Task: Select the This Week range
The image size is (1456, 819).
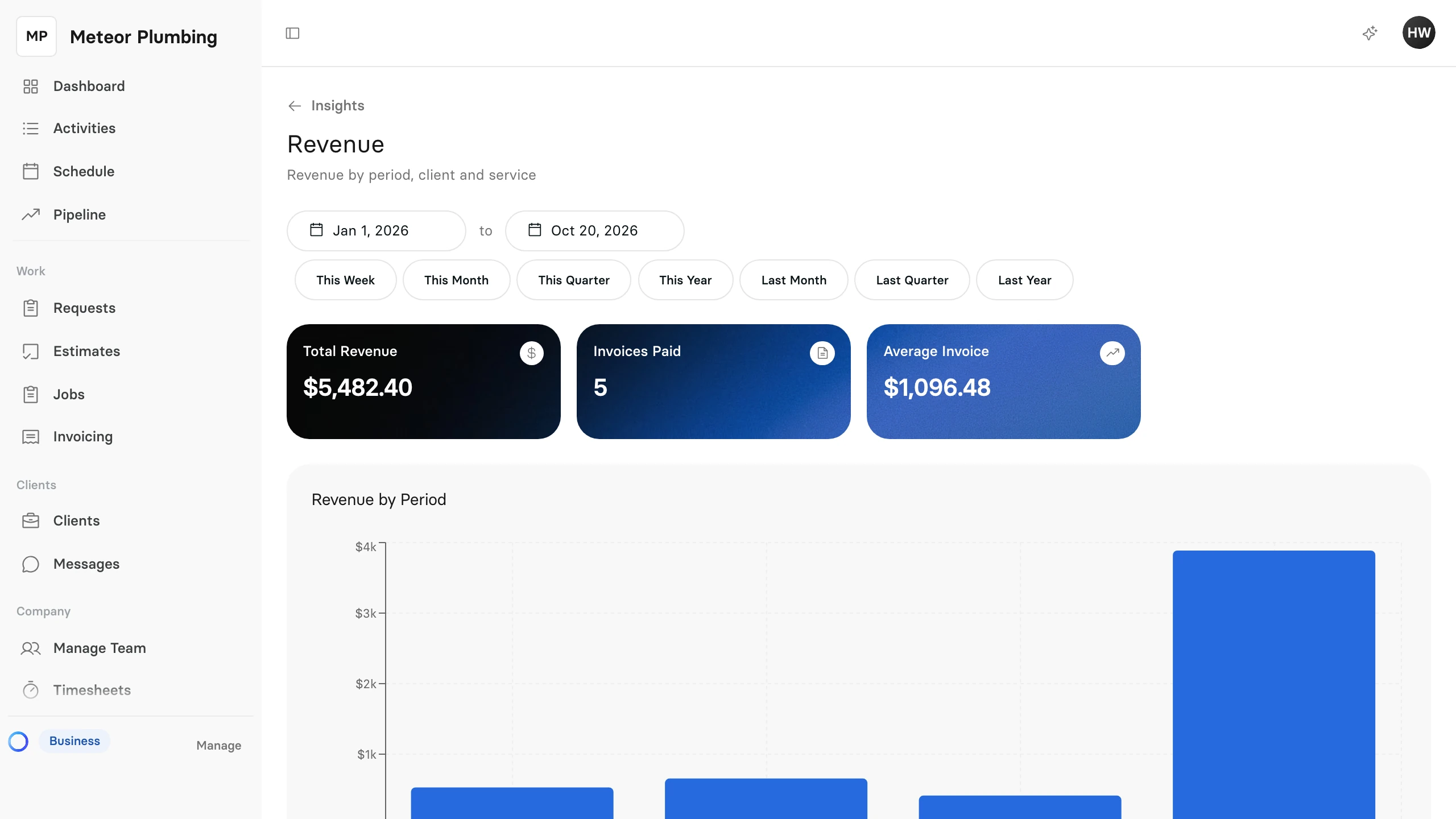Action: click(x=346, y=280)
